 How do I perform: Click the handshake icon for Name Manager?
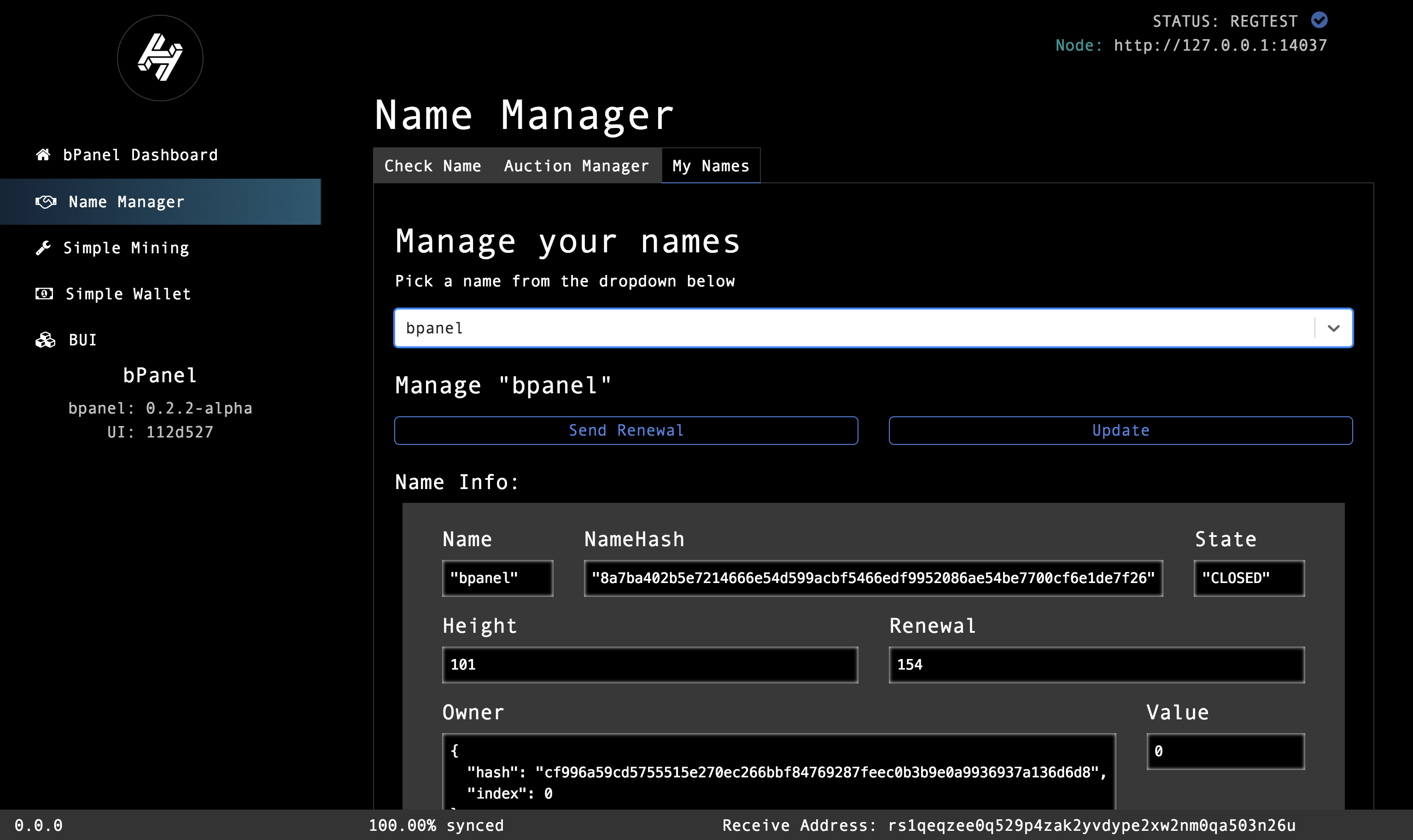[x=46, y=202]
